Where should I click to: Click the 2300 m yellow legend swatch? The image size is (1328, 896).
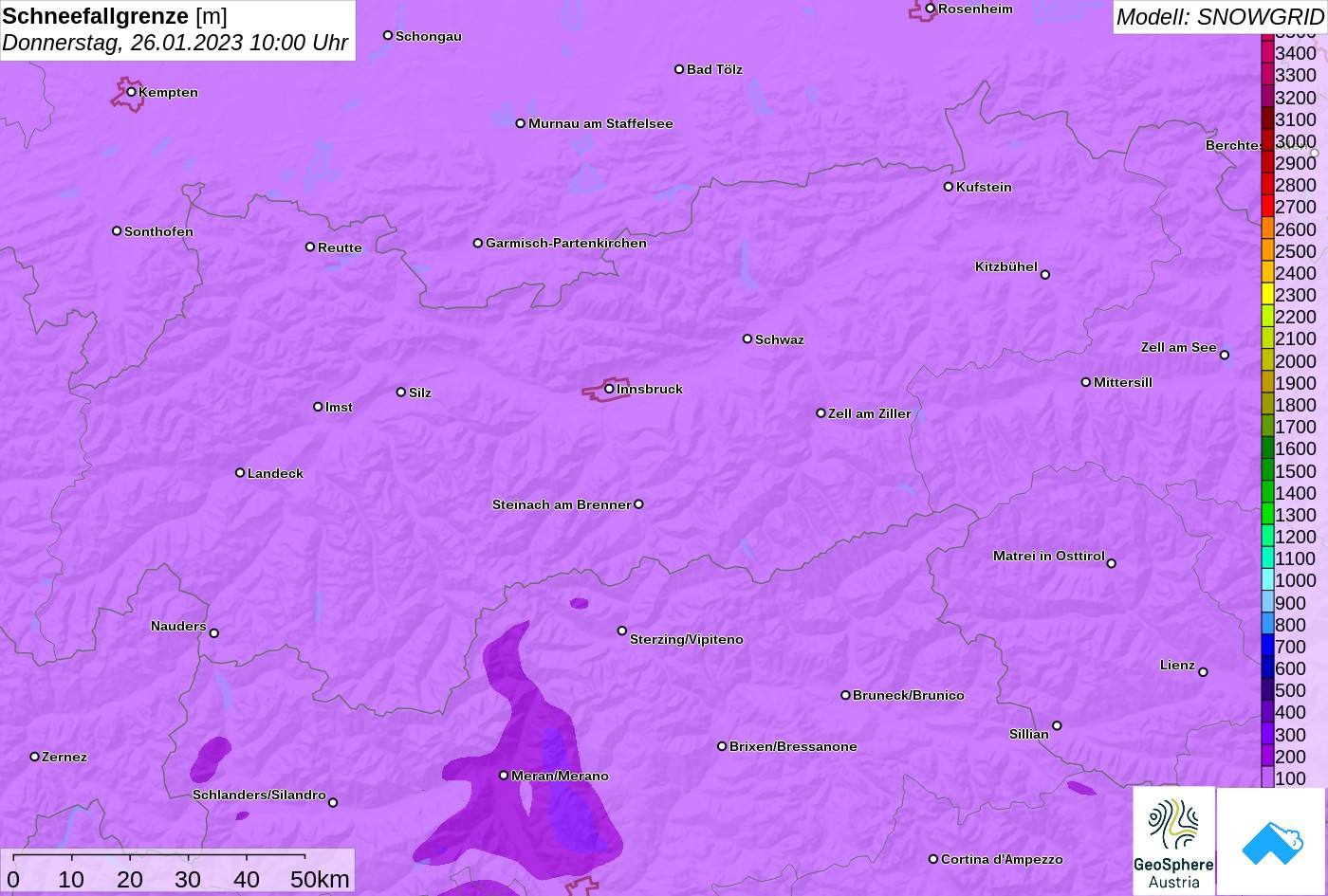coord(1267,295)
